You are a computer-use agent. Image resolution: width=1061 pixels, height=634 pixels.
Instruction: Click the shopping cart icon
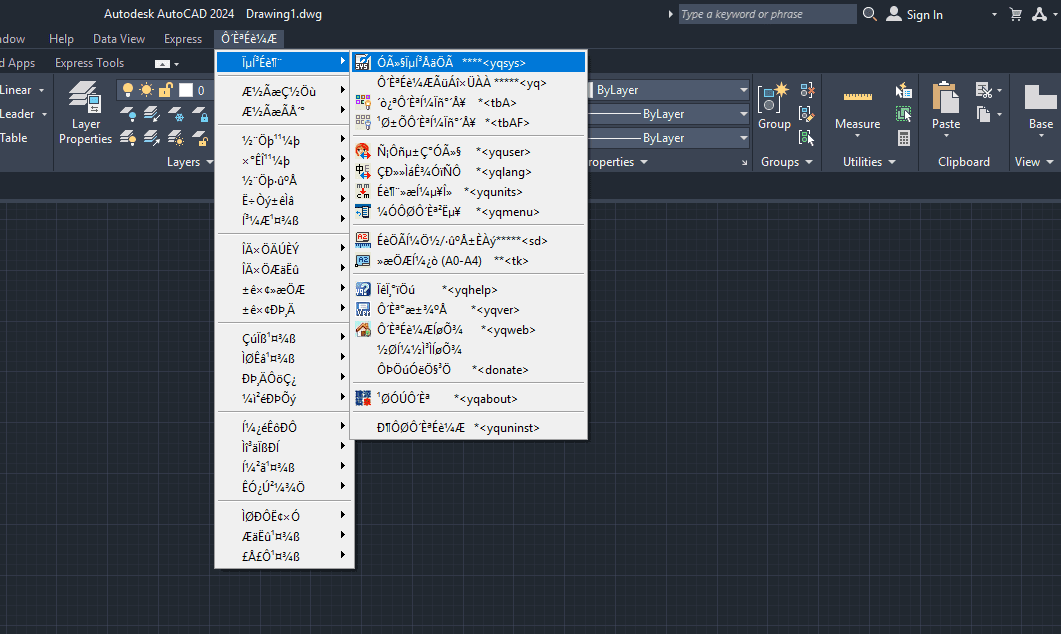click(x=1016, y=14)
